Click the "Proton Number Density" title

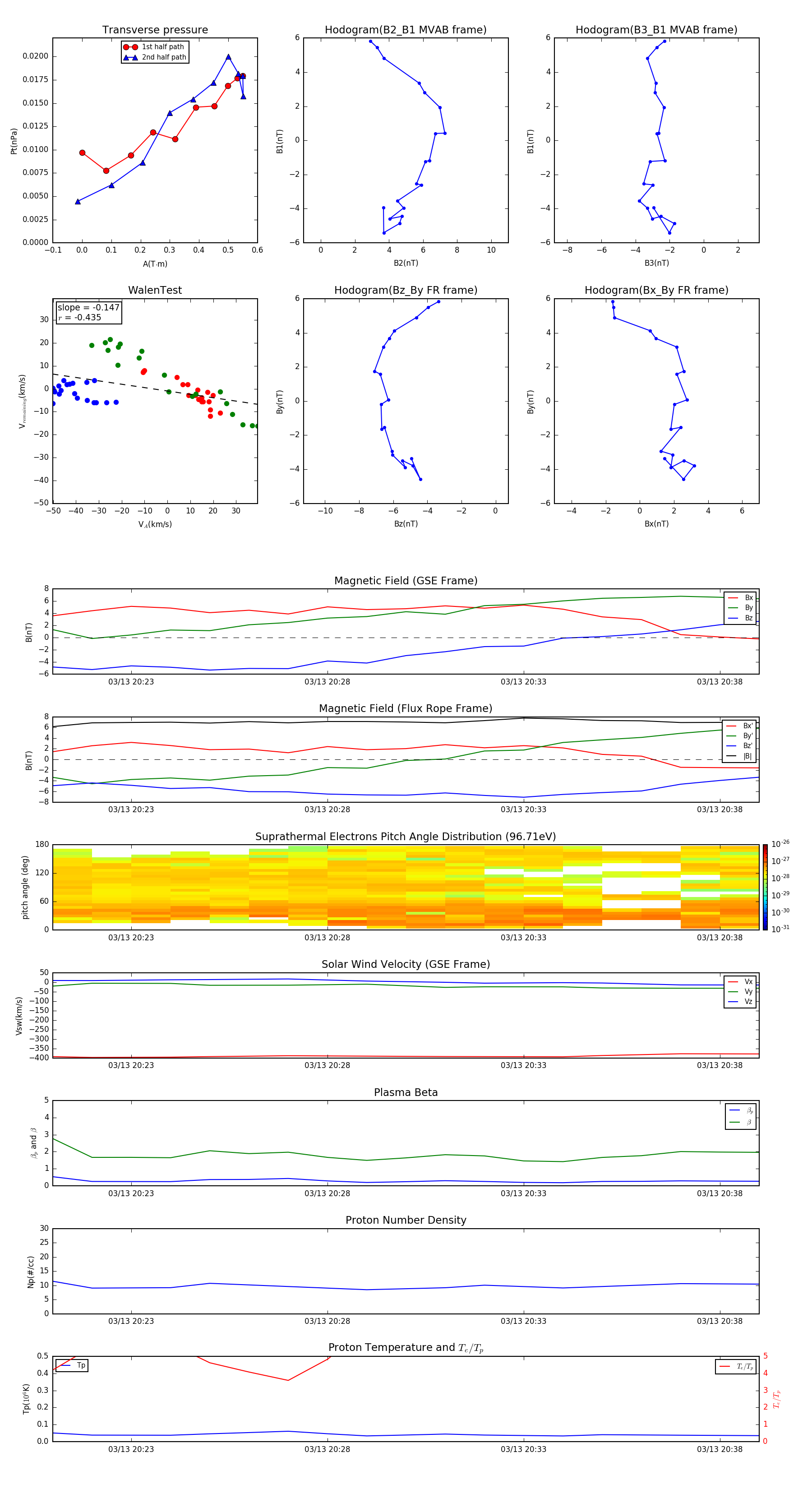406,1220
